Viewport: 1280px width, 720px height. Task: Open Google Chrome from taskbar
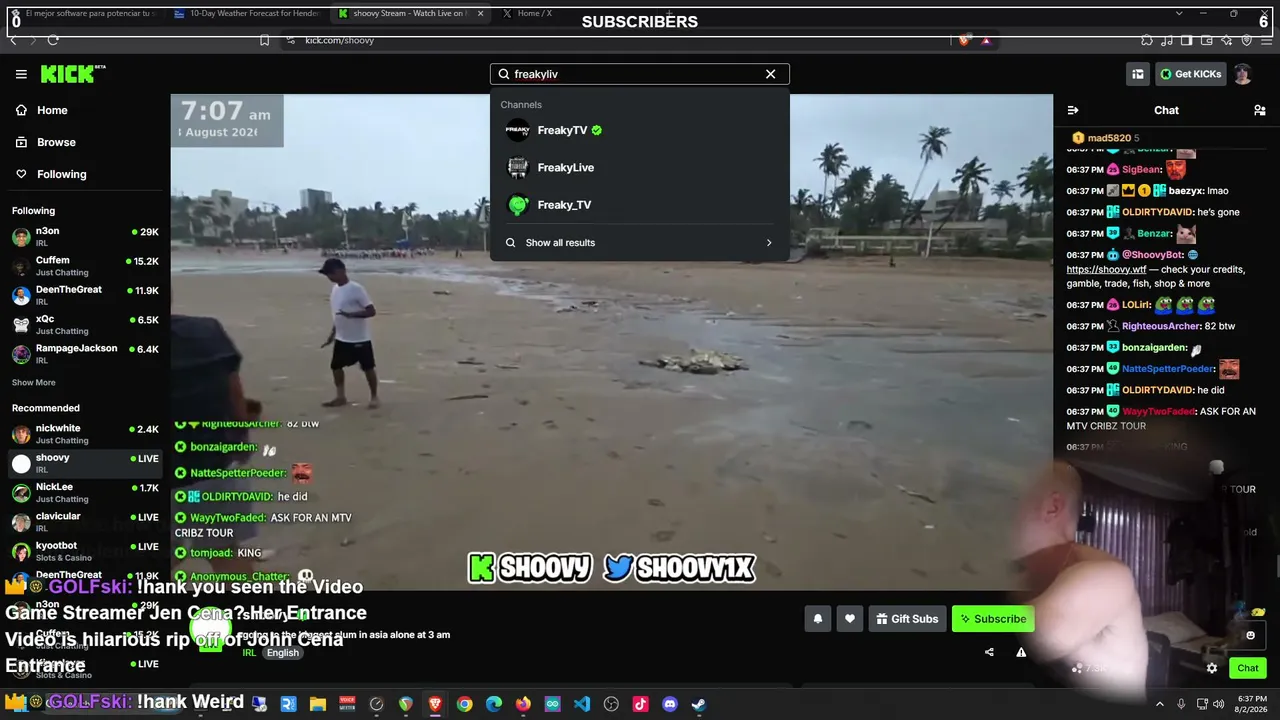[x=465, y=704]
